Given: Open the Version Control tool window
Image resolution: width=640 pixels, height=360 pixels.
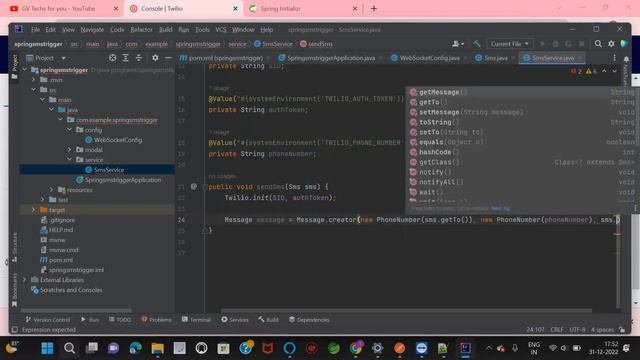Looking at the screenshot, I should click(x=48, y=320).
